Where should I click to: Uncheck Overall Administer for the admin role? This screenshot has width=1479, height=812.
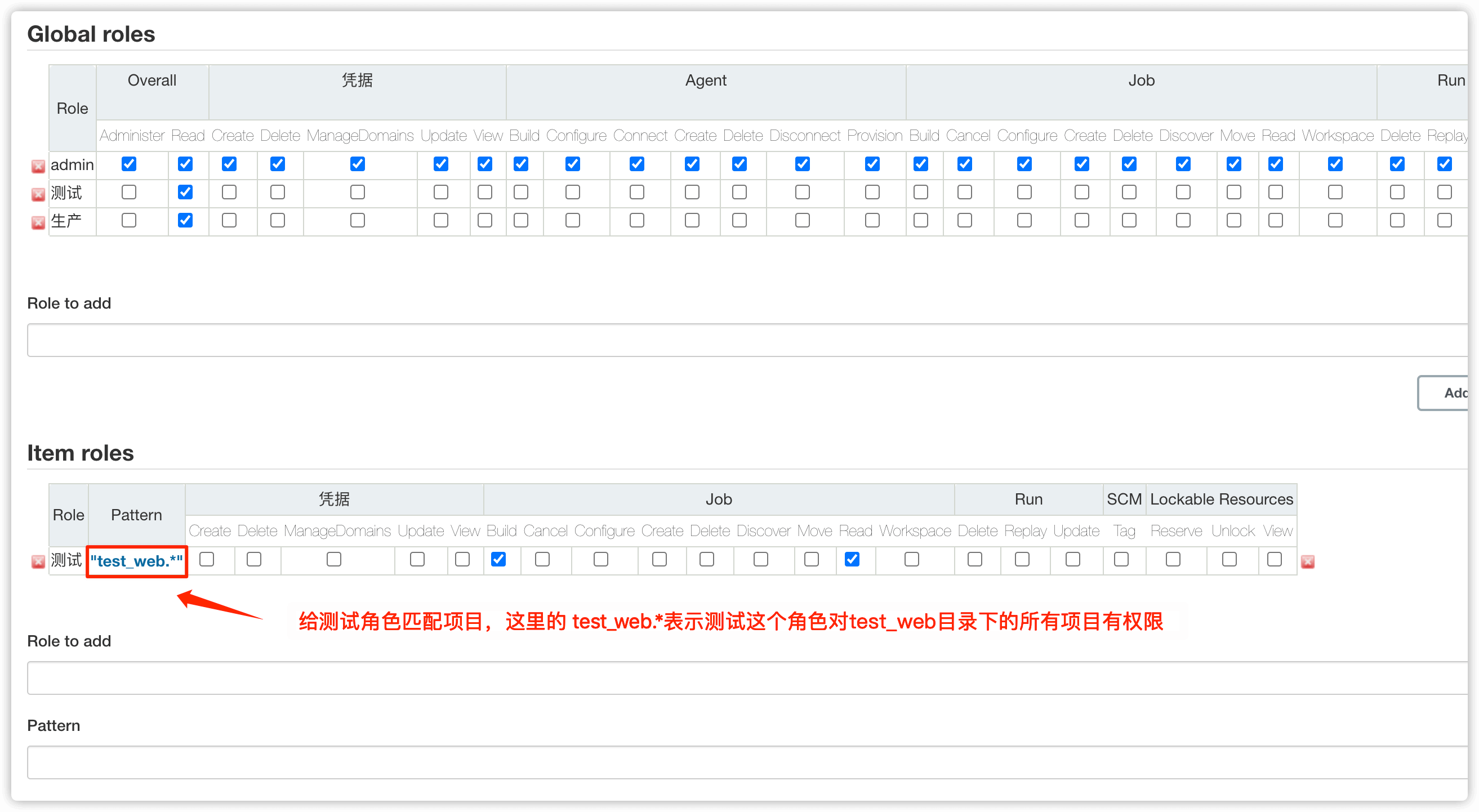click(129, 164)
